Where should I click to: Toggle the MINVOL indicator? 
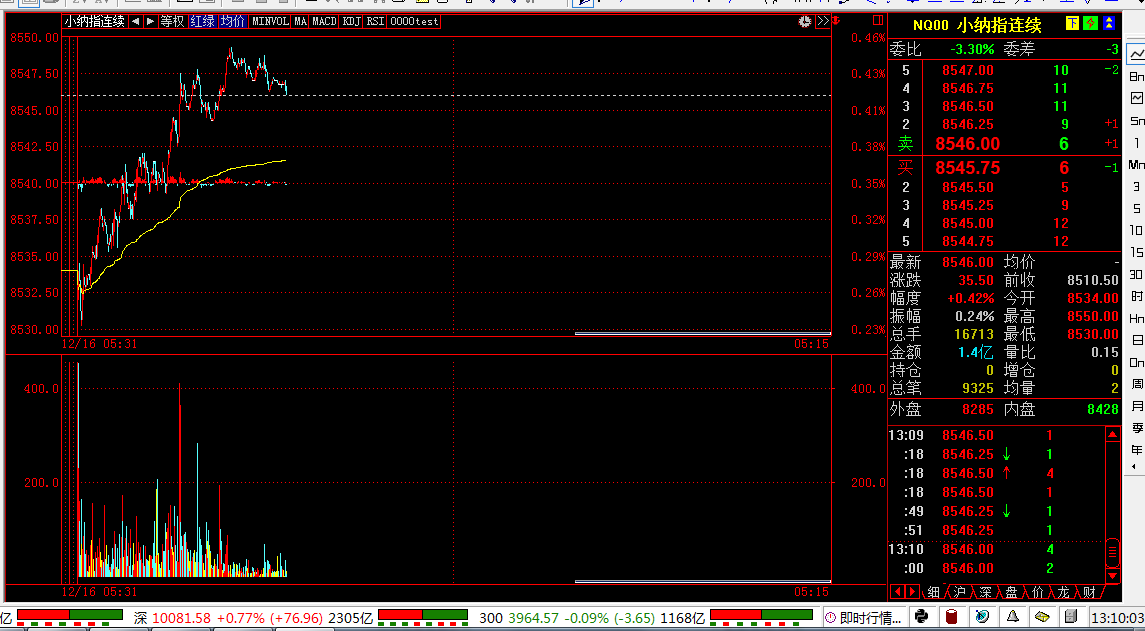pyautogui.click(x=270, y=22)
